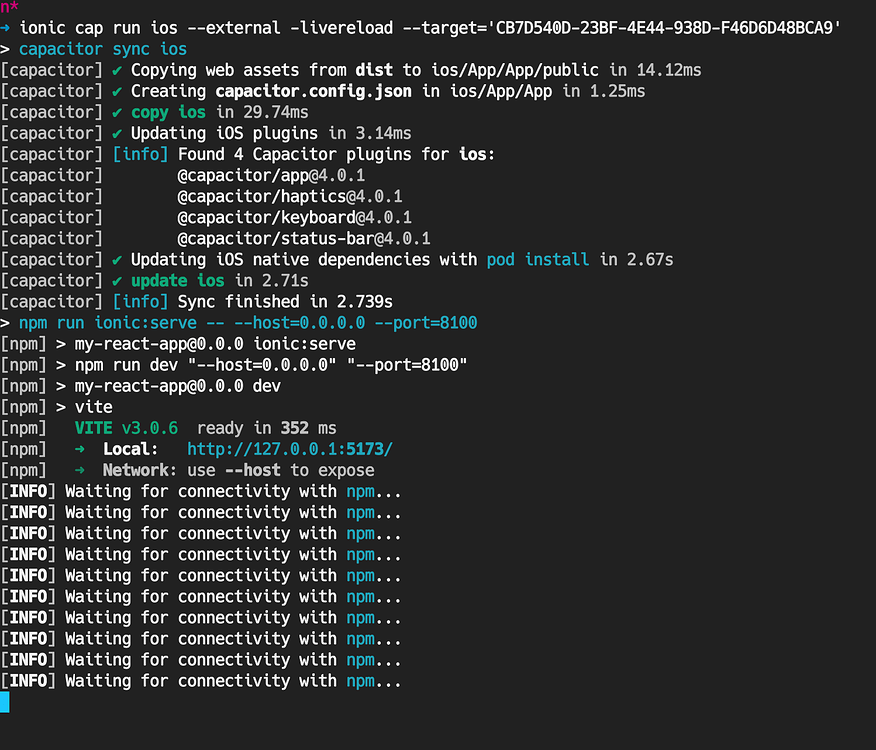
Task: Click the 'VITE v3.0.6' version text
Action: tap(126, 428)
